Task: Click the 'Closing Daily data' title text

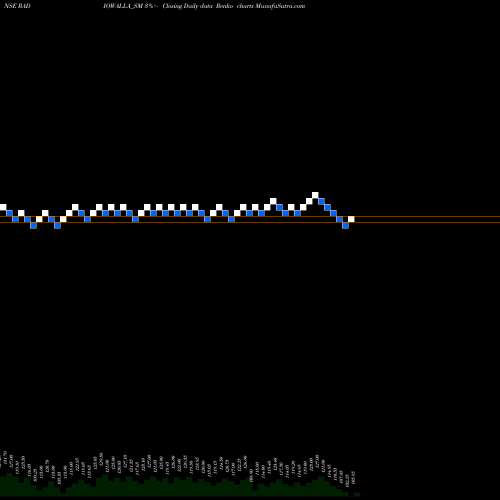Action: (x=188, y=6)
